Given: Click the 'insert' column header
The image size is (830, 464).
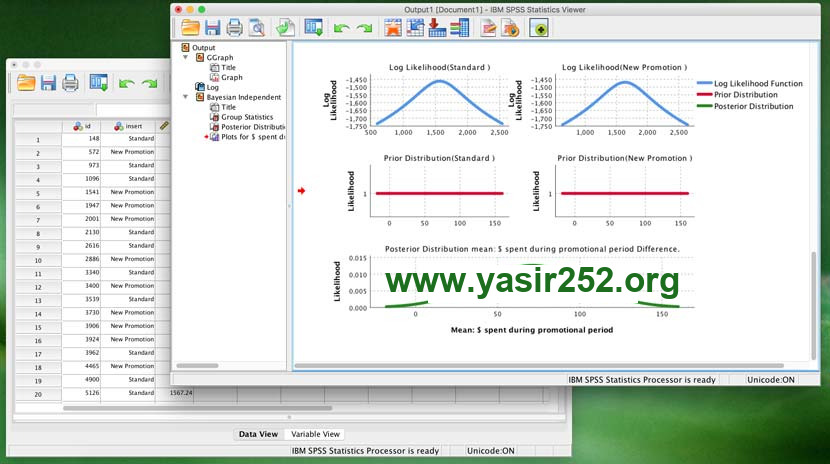Looking at the screenshot, I should (x=128, y=126).
